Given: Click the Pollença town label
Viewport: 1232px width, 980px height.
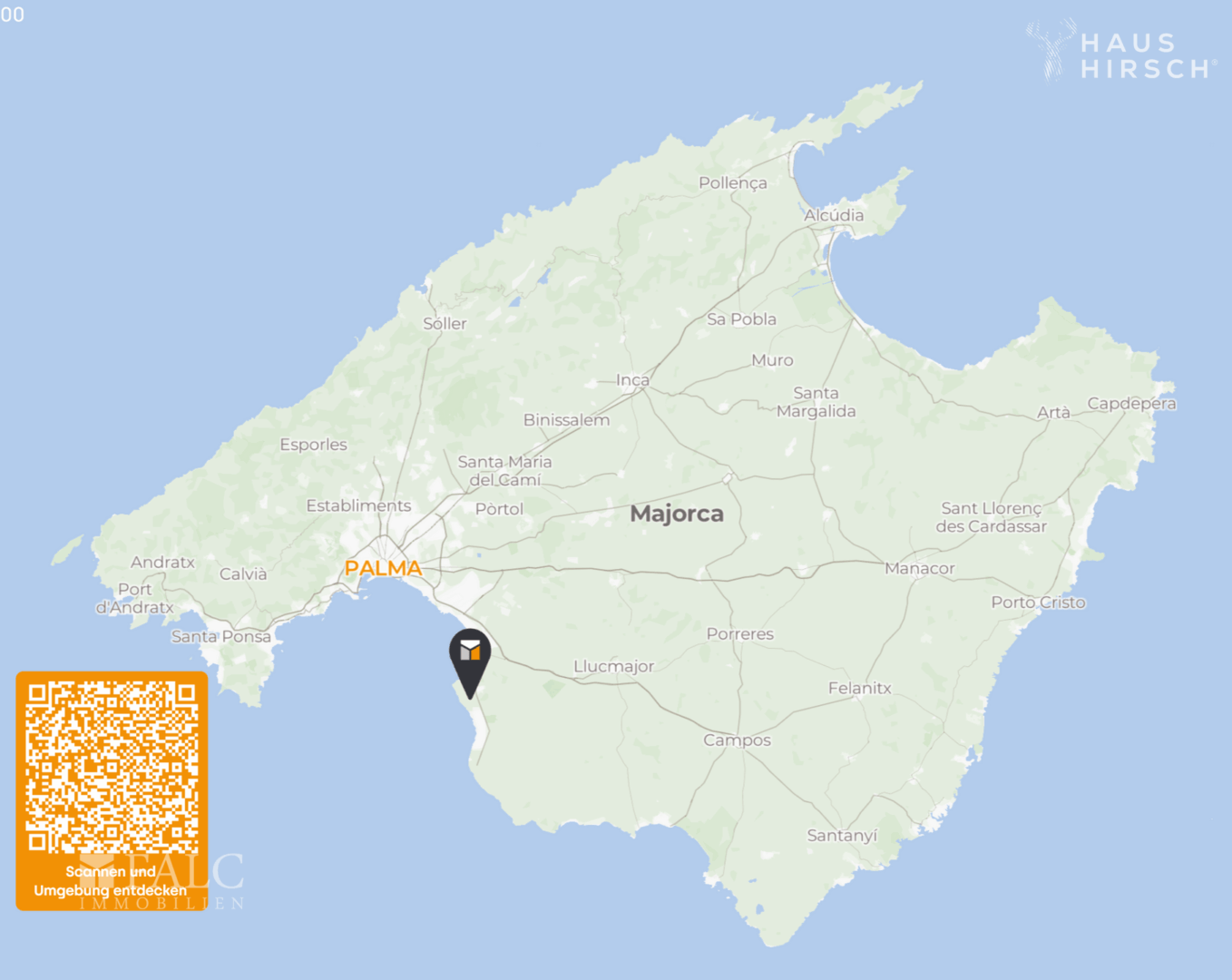Looking at the screenshot, I should point(733,183).
